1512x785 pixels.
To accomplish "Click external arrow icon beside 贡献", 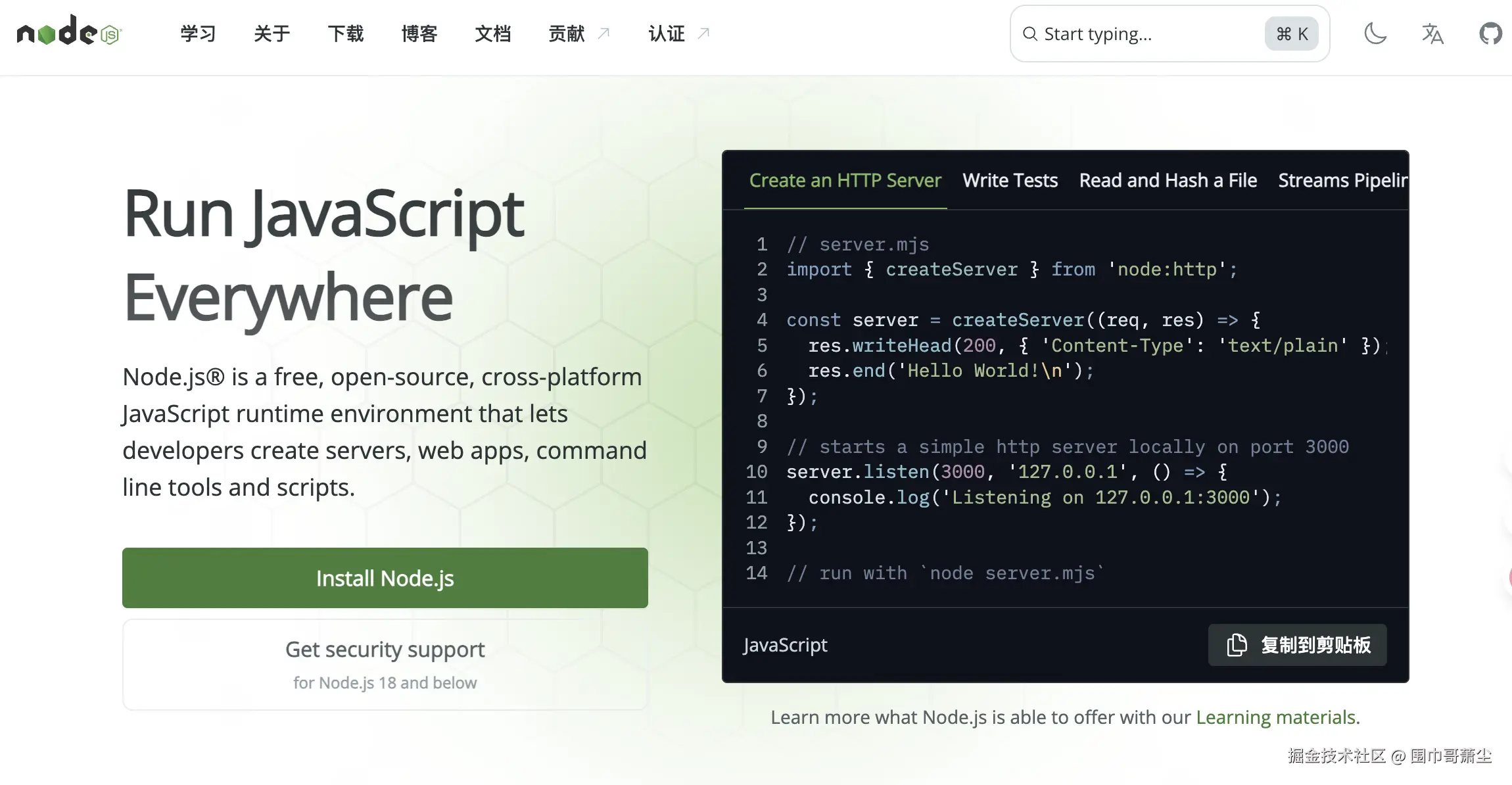I will (x=604, y=34).
